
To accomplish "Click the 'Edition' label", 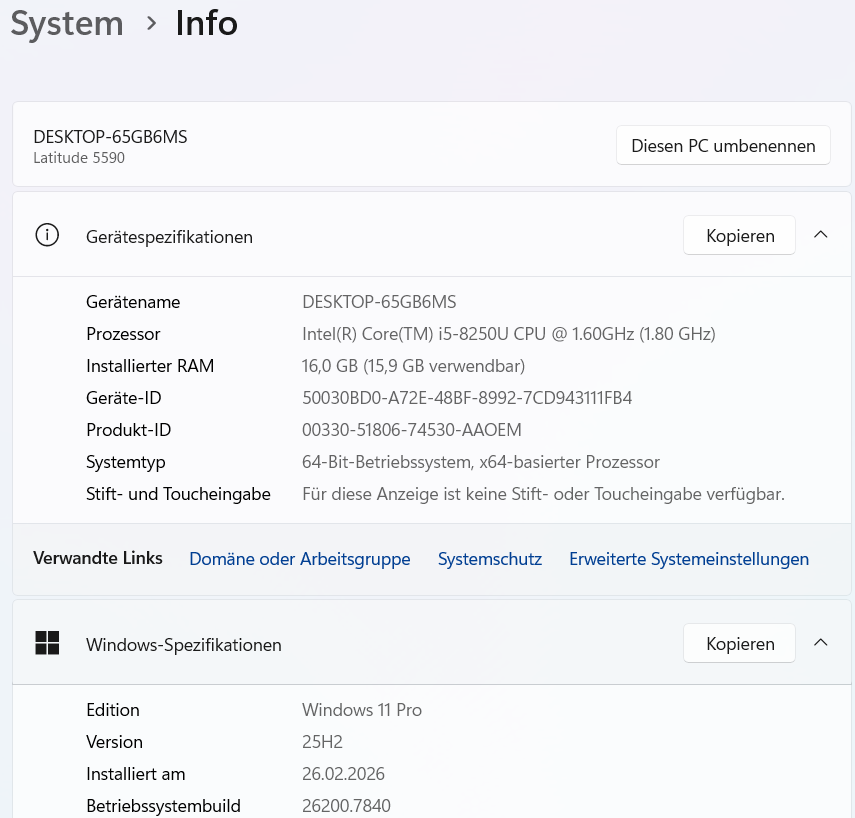I will coord(113,710).
